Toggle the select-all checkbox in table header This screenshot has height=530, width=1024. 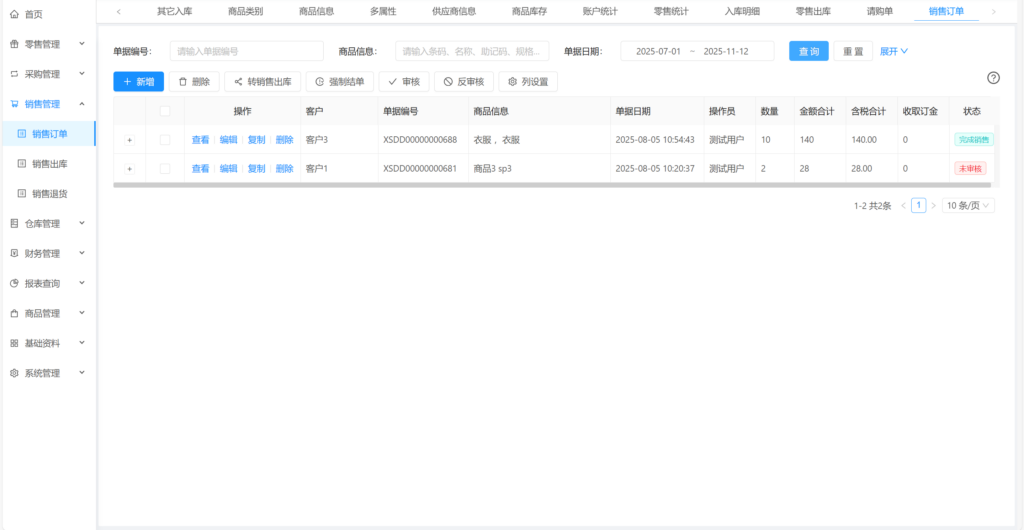tap(165, 111)
